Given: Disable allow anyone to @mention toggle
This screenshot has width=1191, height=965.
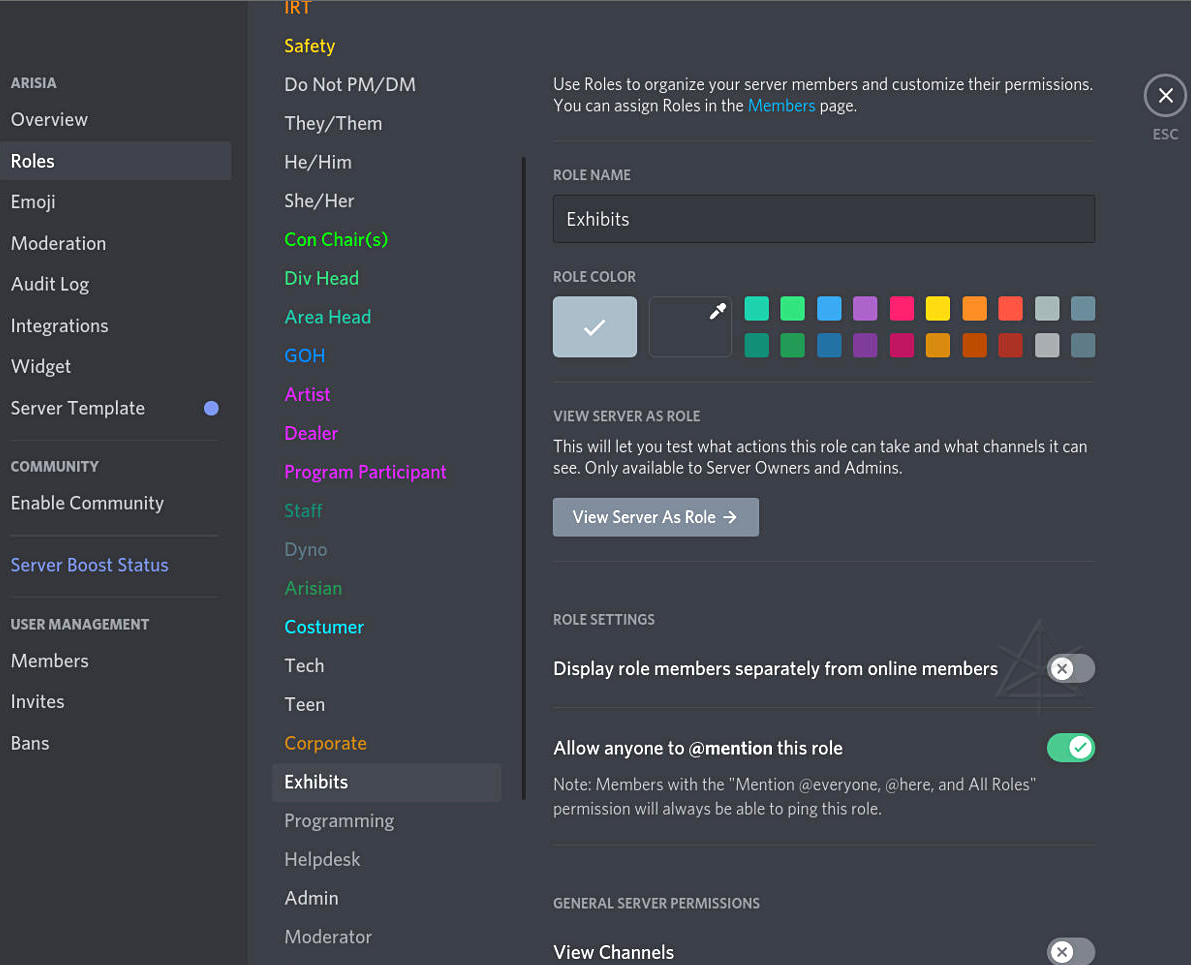Looking at the screenshot, I should click(x=1071, y=748).
